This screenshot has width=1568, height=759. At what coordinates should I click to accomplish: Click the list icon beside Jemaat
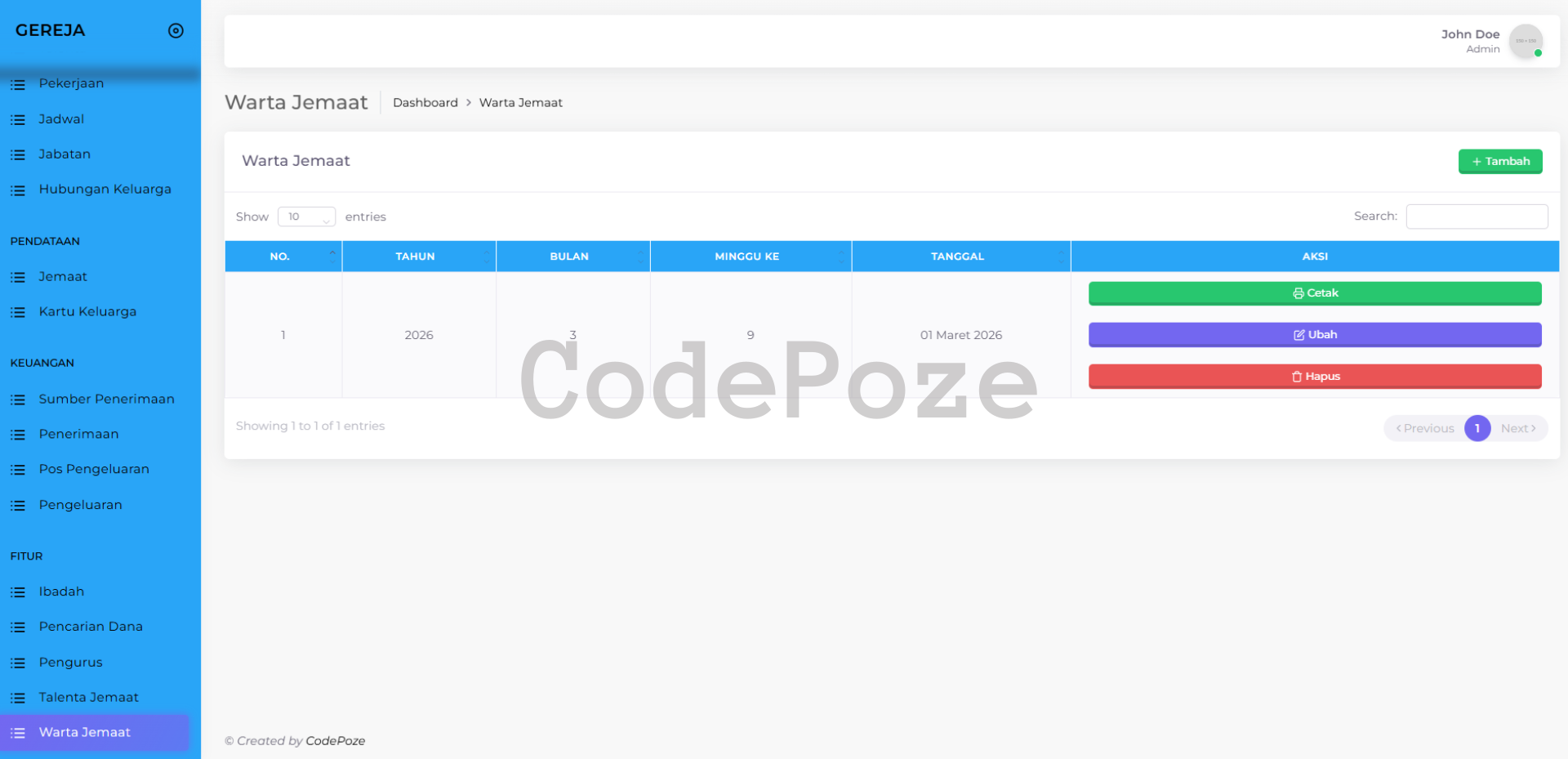(18, 277)
